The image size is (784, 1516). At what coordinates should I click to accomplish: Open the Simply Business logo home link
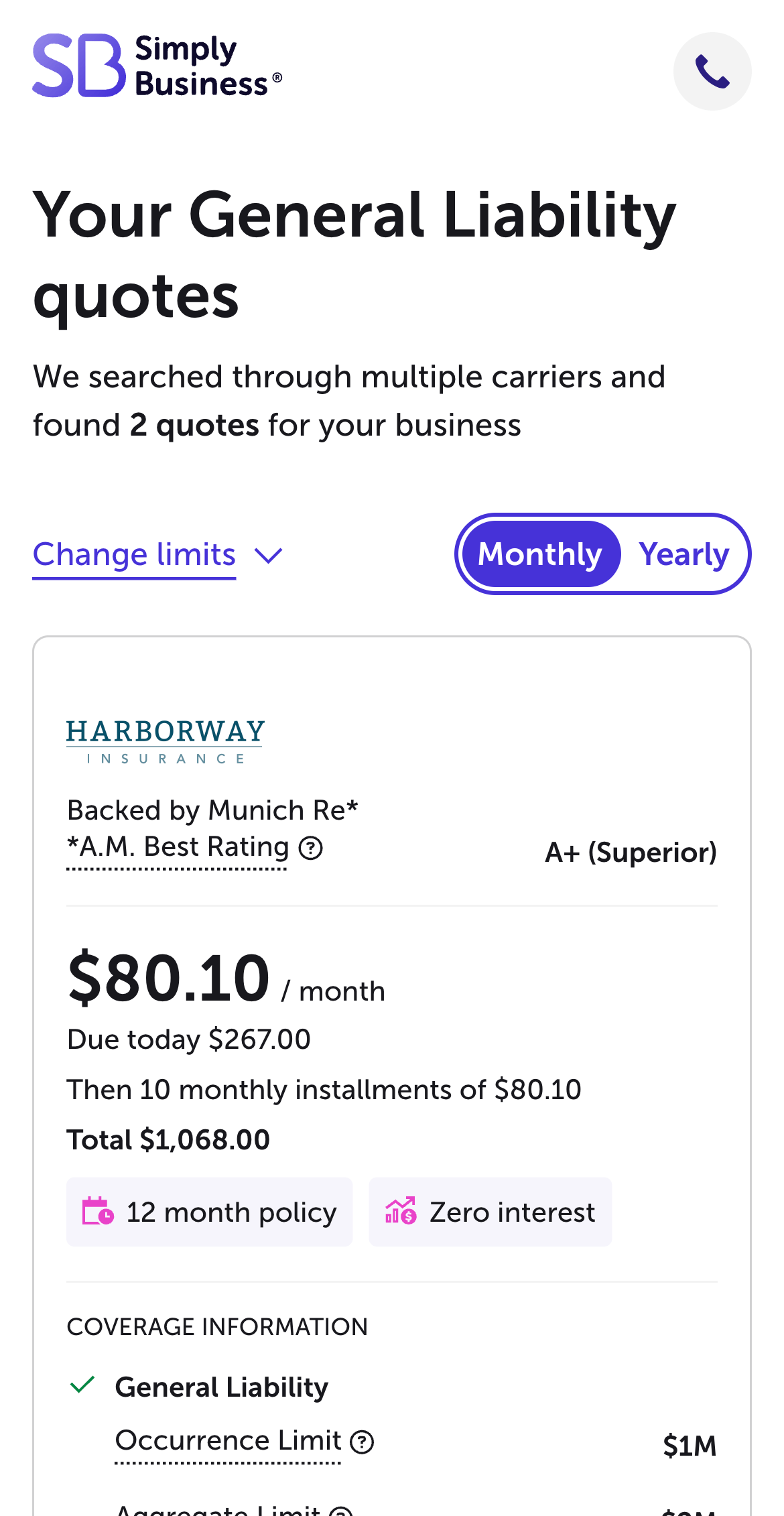pyautogui.click(x=157, y=66)
